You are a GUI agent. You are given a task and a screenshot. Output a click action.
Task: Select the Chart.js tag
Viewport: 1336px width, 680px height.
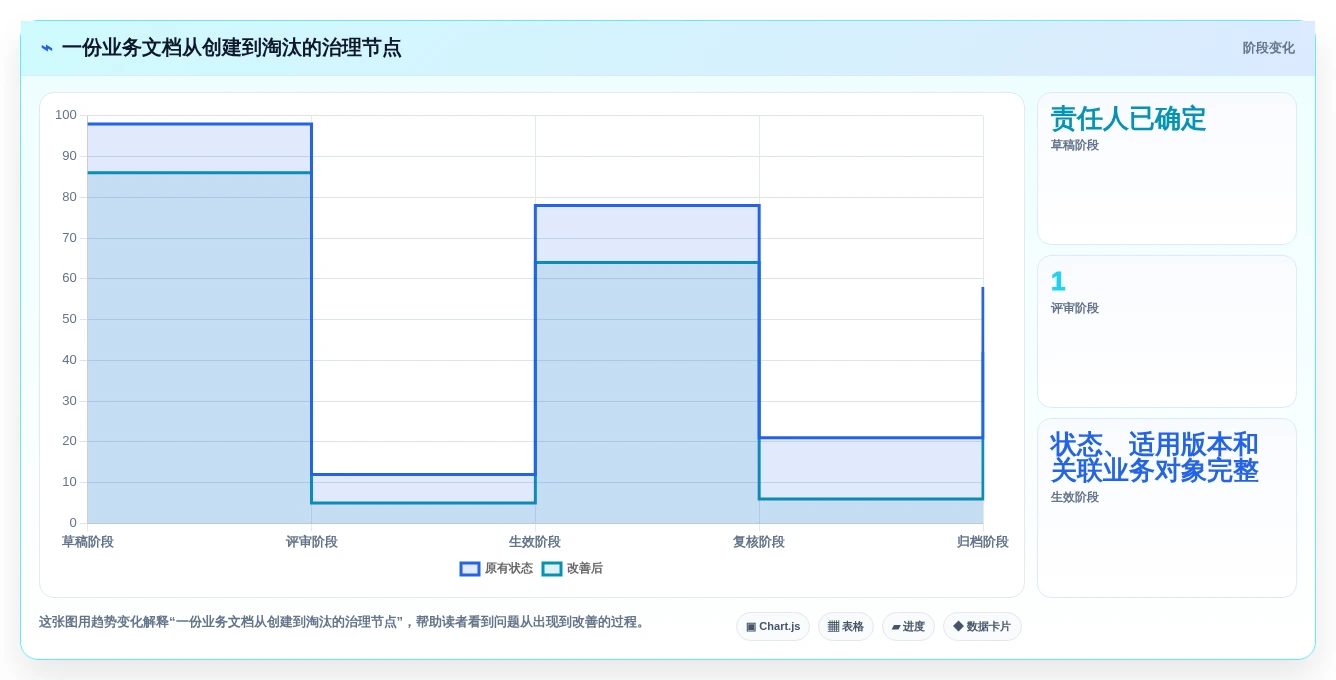pyautogui.click(x=773, y=627)
